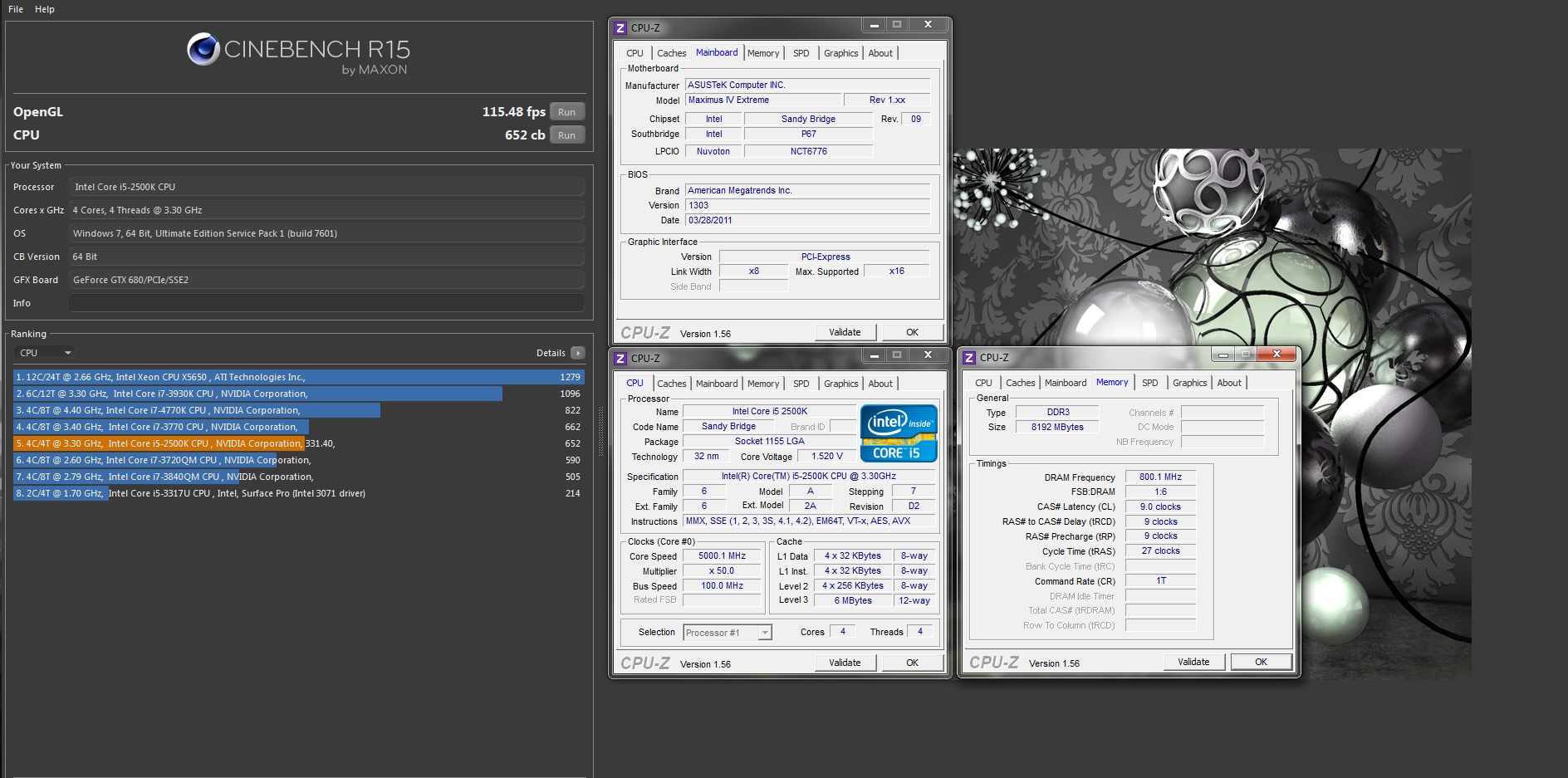The image size is (1568, 778).
Task: Close the Mainboard CPU-Z window
Action: pyautogui.click(x=928, y=25)
